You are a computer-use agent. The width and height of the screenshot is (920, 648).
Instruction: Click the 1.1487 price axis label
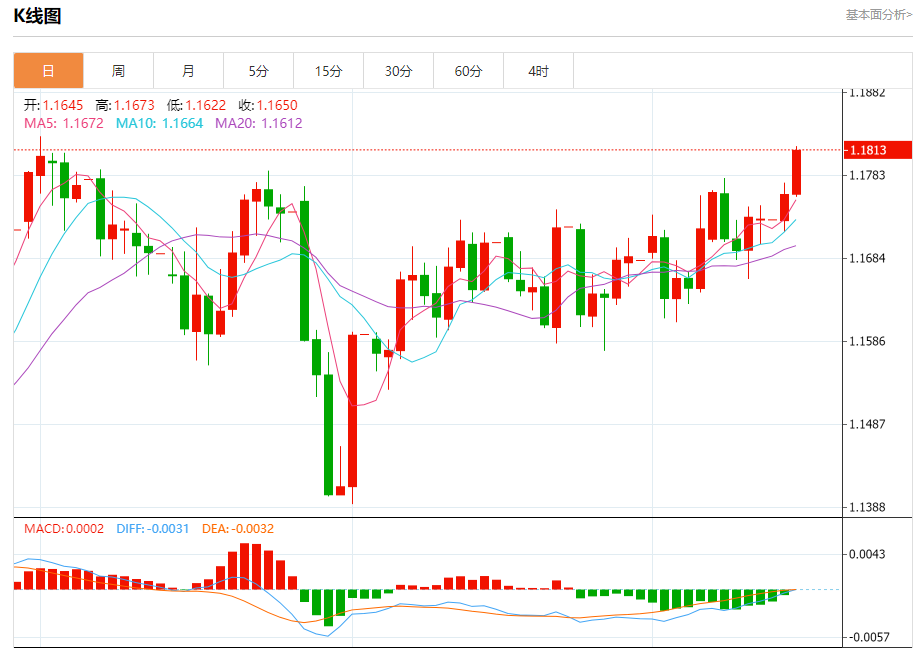point(867,424)
